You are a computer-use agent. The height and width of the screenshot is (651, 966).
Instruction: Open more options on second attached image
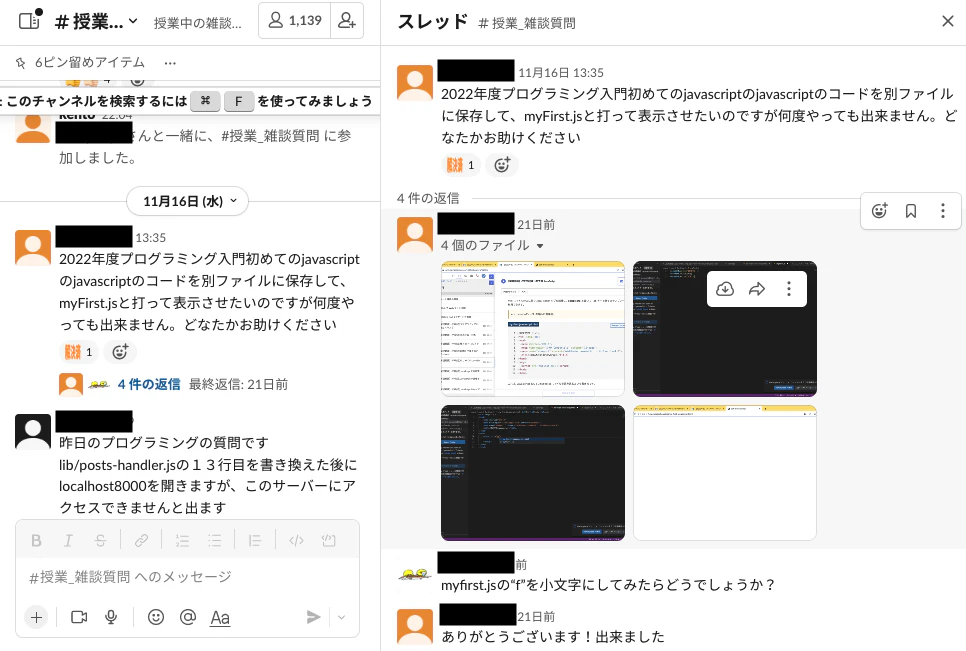tap(789, 289)
